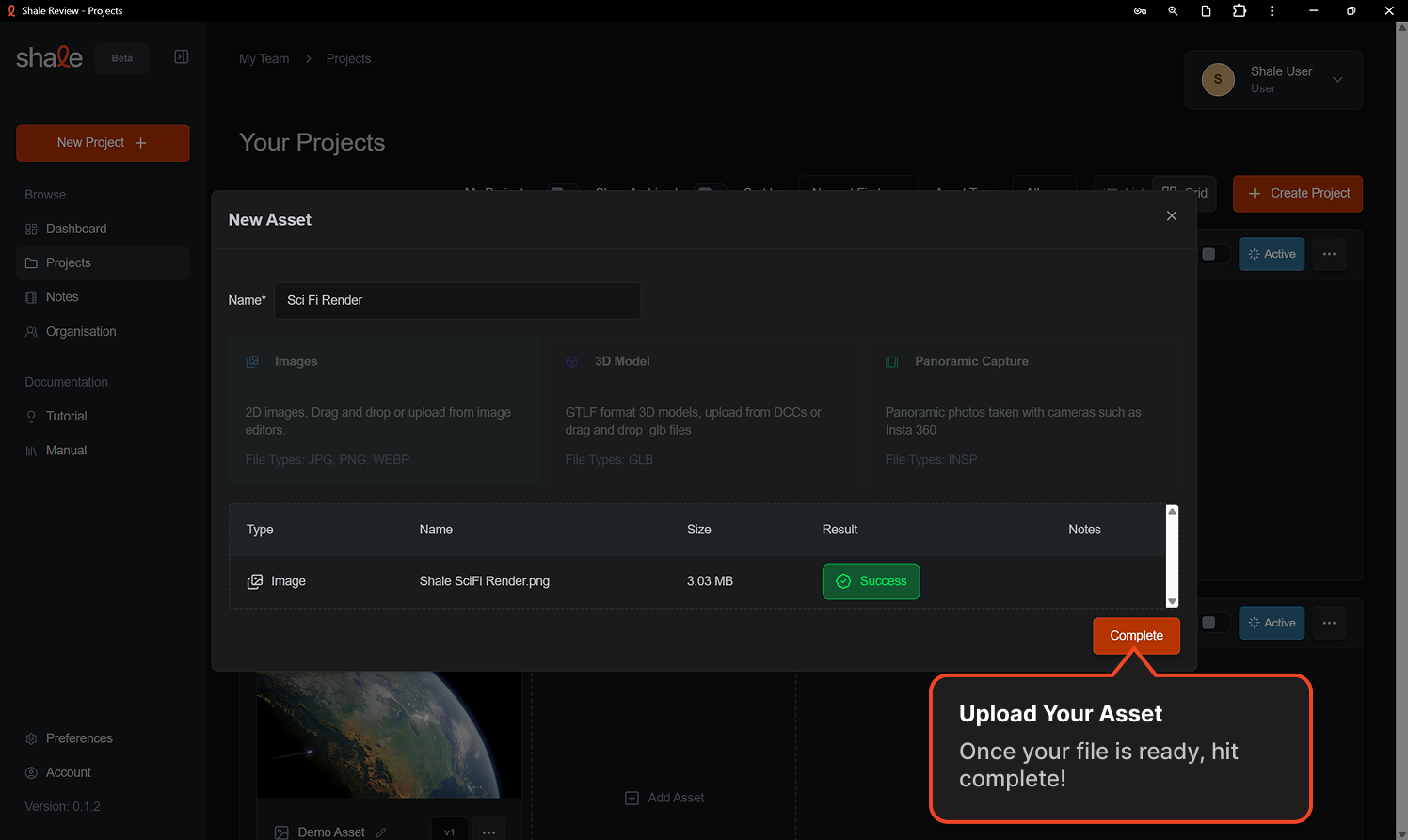
Task: Click the Preferences gear icon
Action: pyautogui.click(x=31, y=738)
